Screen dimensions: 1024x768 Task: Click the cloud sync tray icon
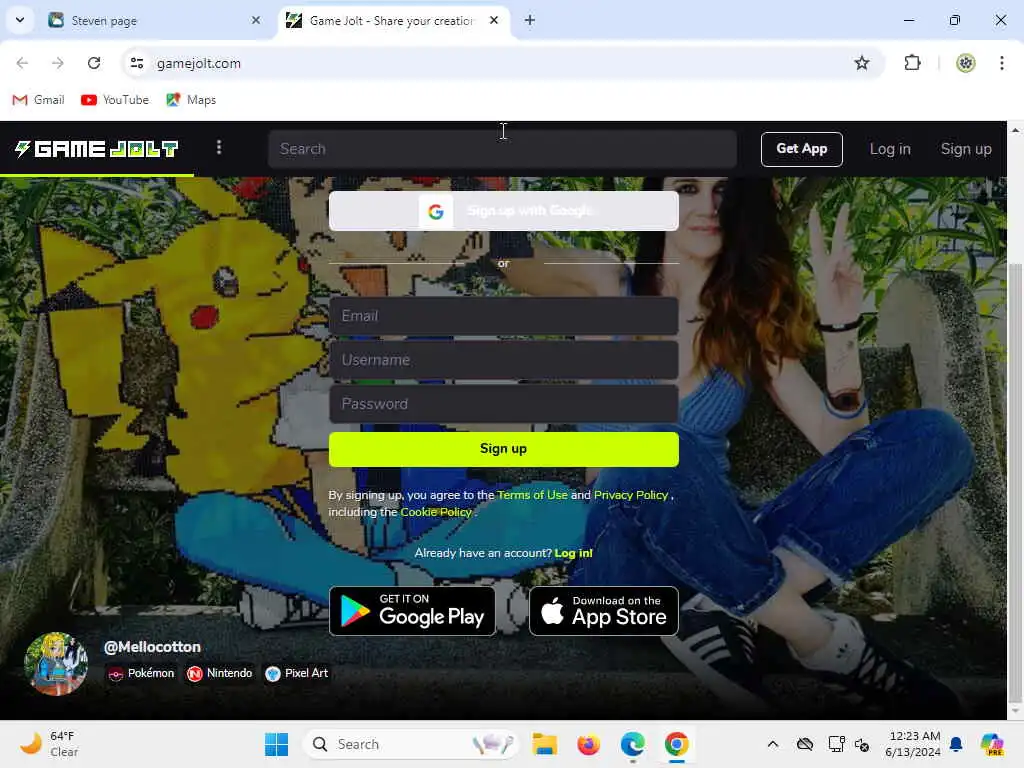(805, 744)
